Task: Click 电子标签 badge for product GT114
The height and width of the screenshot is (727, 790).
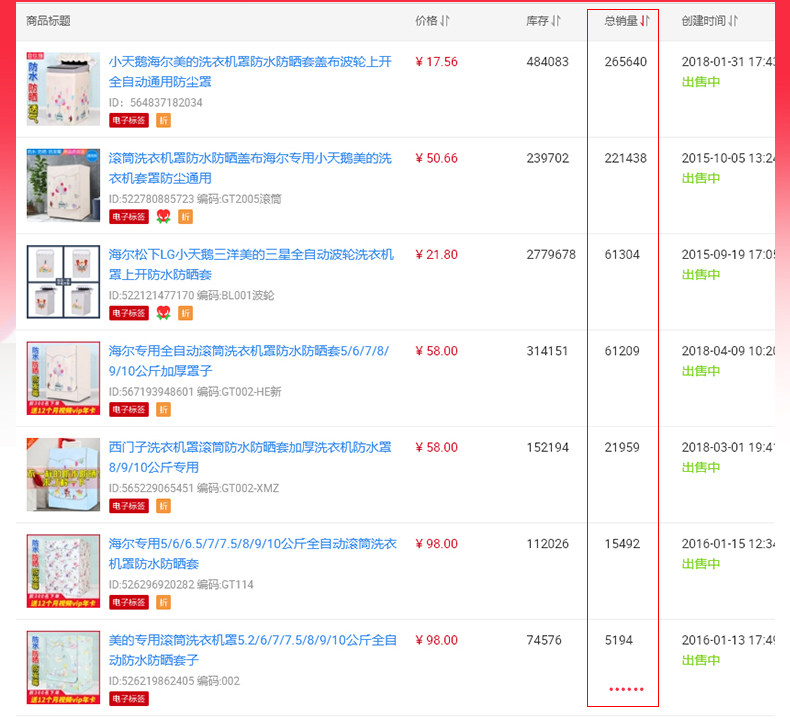Action: pyautogui.click(x=129, y=602)
